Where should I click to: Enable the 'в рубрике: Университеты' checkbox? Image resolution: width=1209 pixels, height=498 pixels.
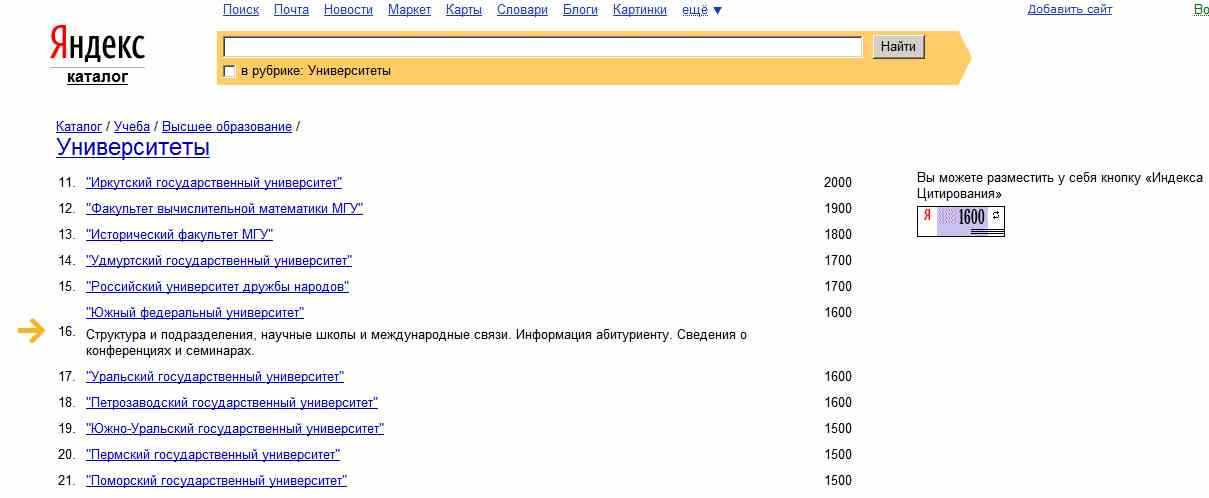pyautogui.click(x=229, y=72)
